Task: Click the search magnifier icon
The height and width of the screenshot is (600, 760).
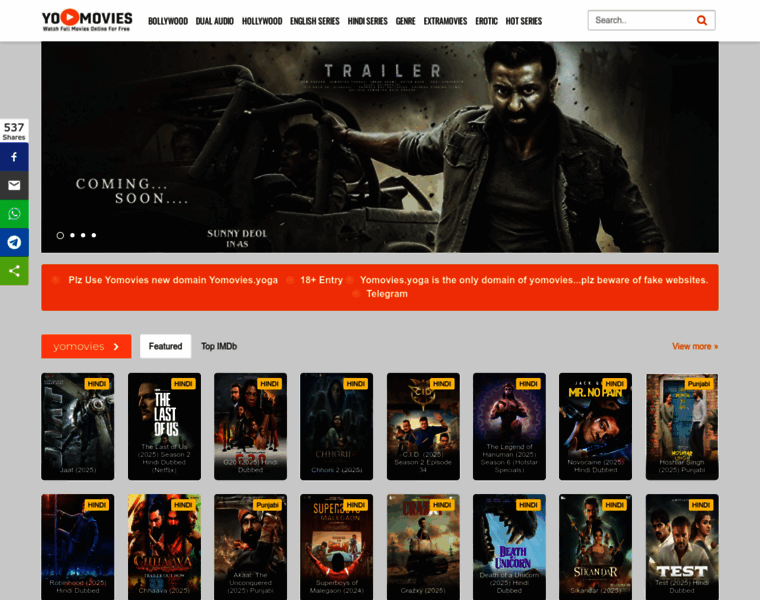Action: click(x=701, y=20)
